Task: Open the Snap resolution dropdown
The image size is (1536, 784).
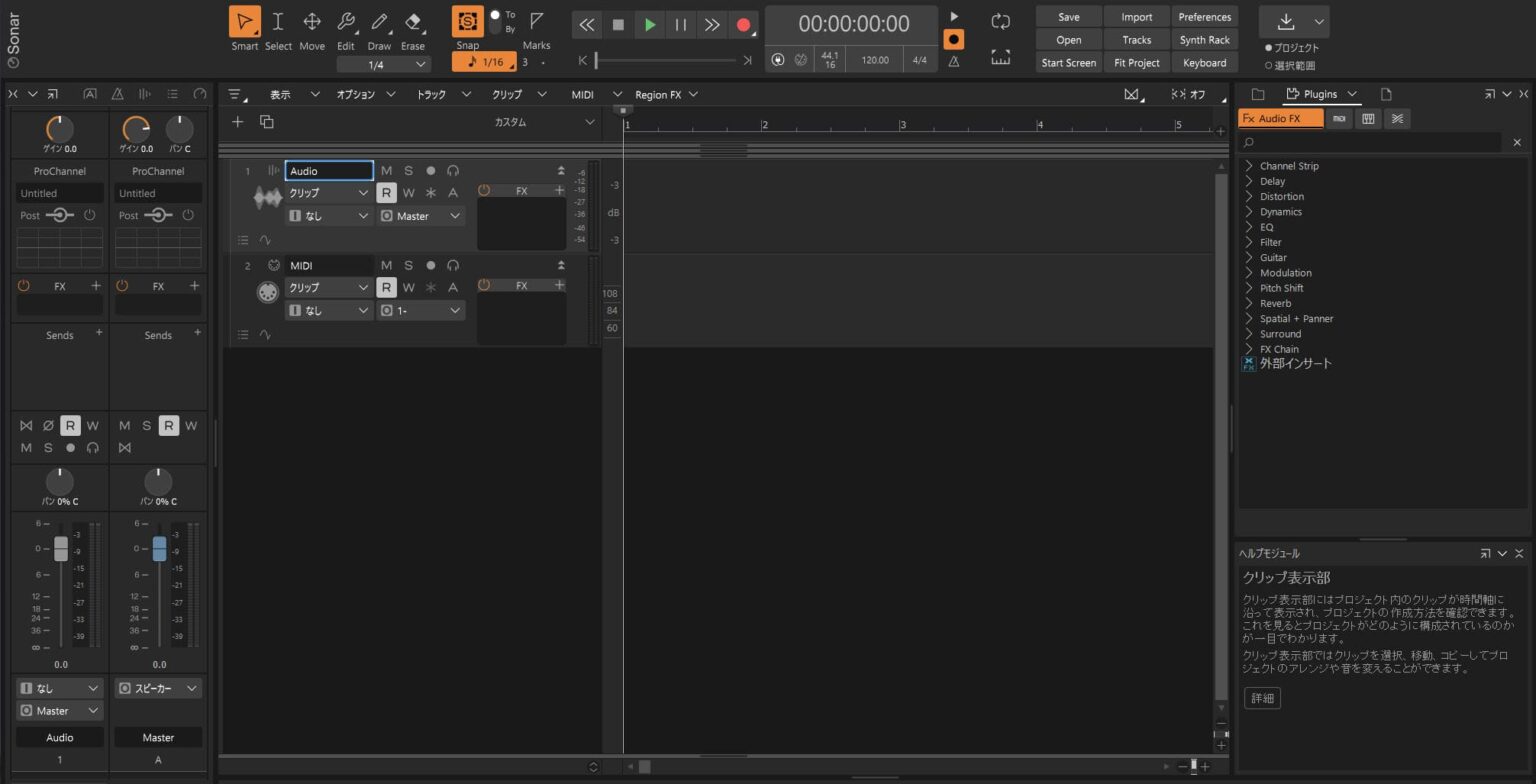Action: point(484,61)
